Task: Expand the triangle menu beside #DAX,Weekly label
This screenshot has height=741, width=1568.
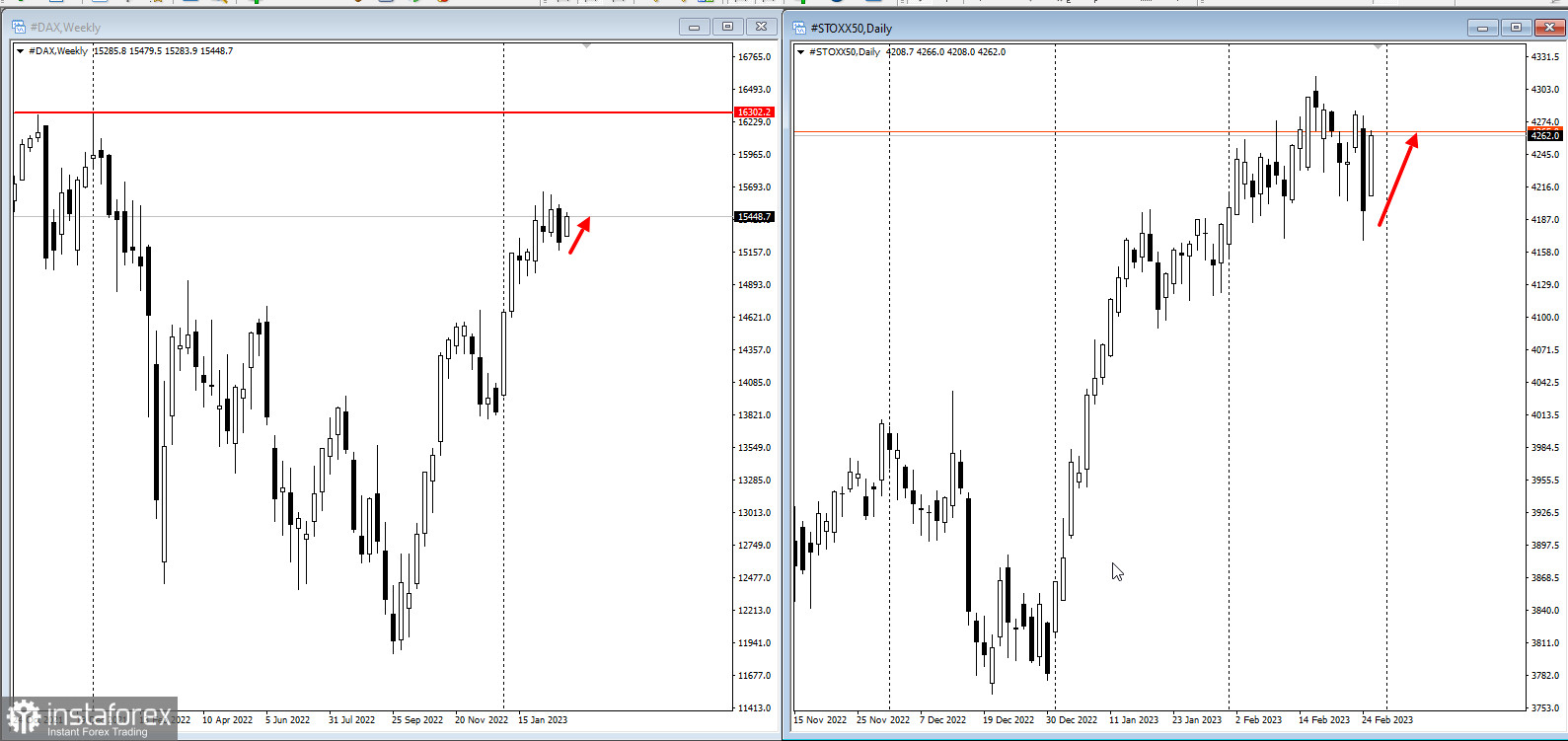Action: (20, 51)
